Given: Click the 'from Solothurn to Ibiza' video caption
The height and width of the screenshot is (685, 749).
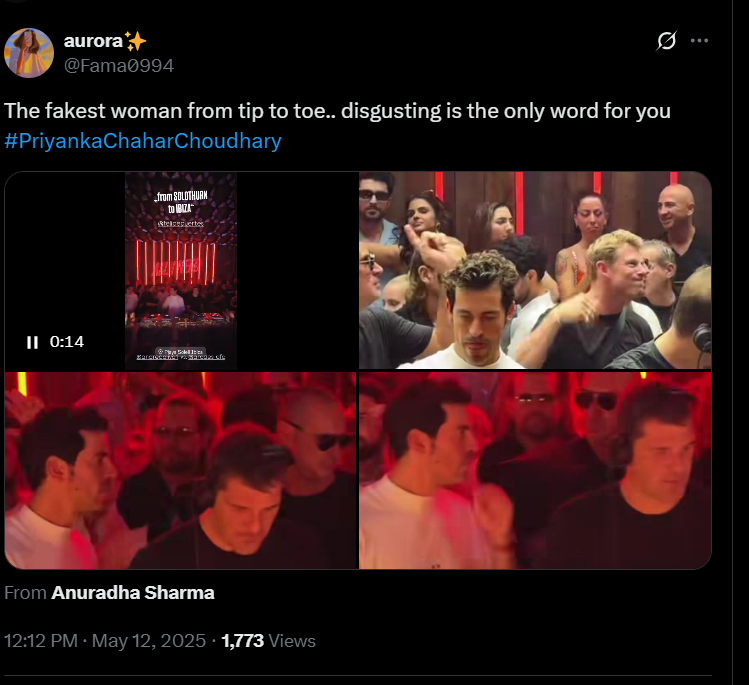Looking at the screenshot, I should coord(181,202).
